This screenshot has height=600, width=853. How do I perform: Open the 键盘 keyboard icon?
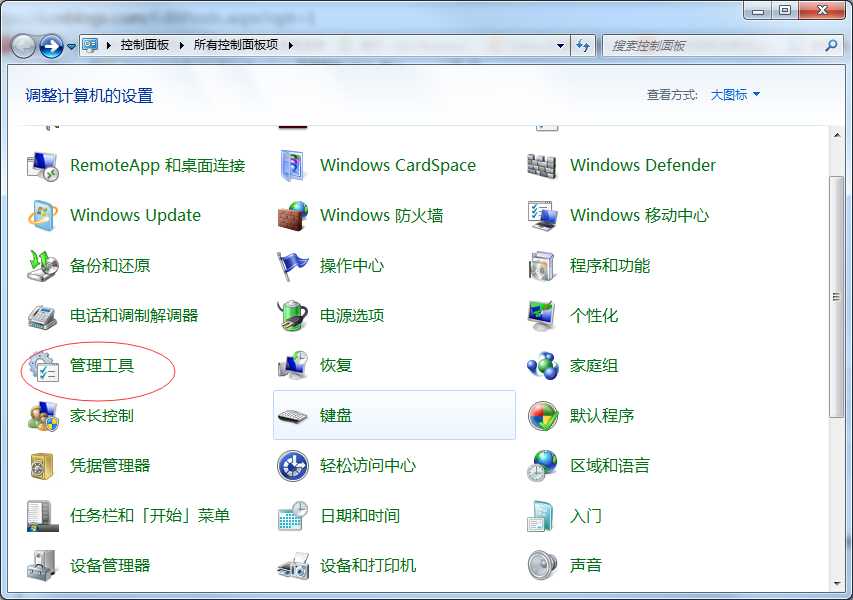[293, 416]
